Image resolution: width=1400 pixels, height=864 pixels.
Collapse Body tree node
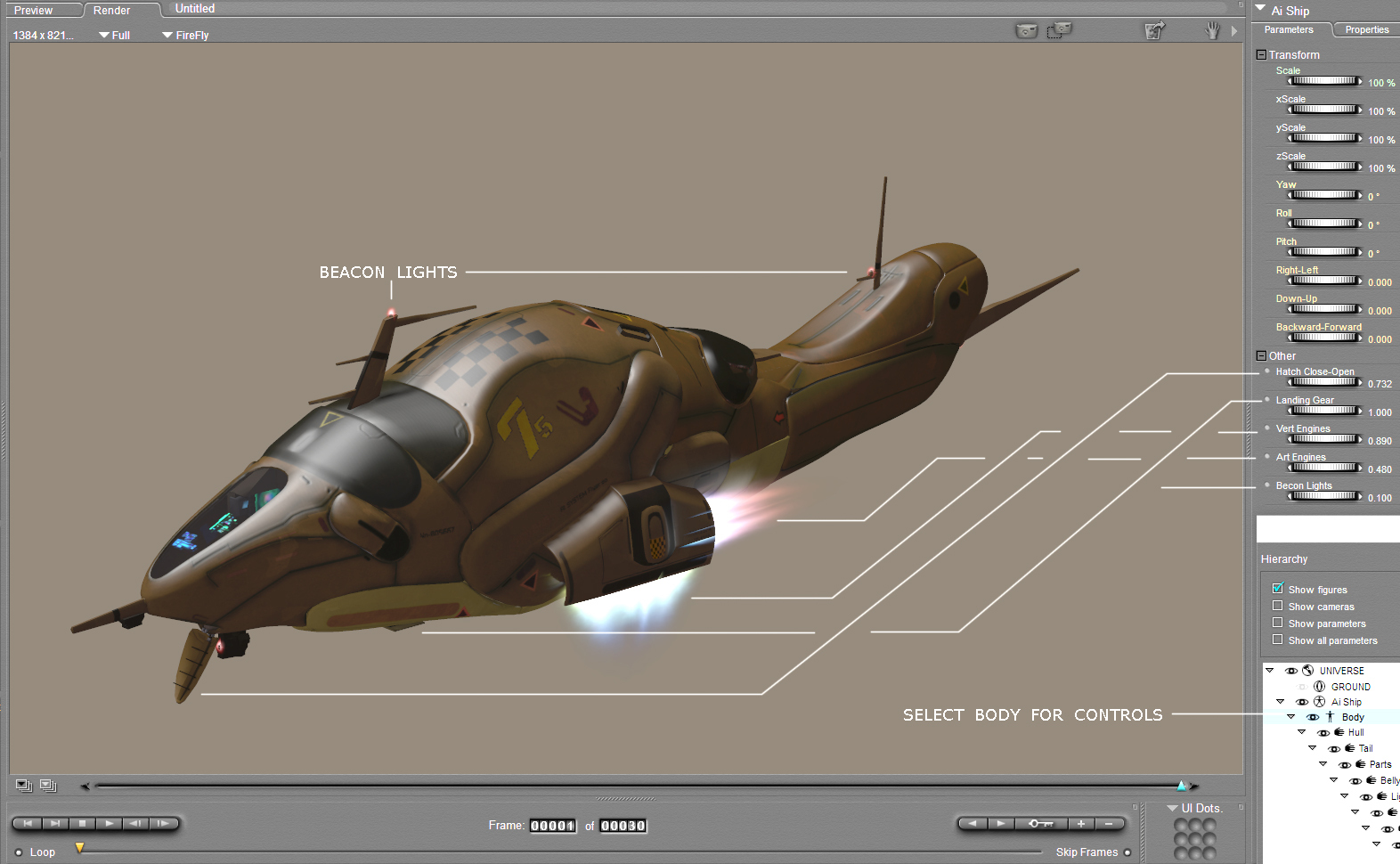click(1291, 716)
